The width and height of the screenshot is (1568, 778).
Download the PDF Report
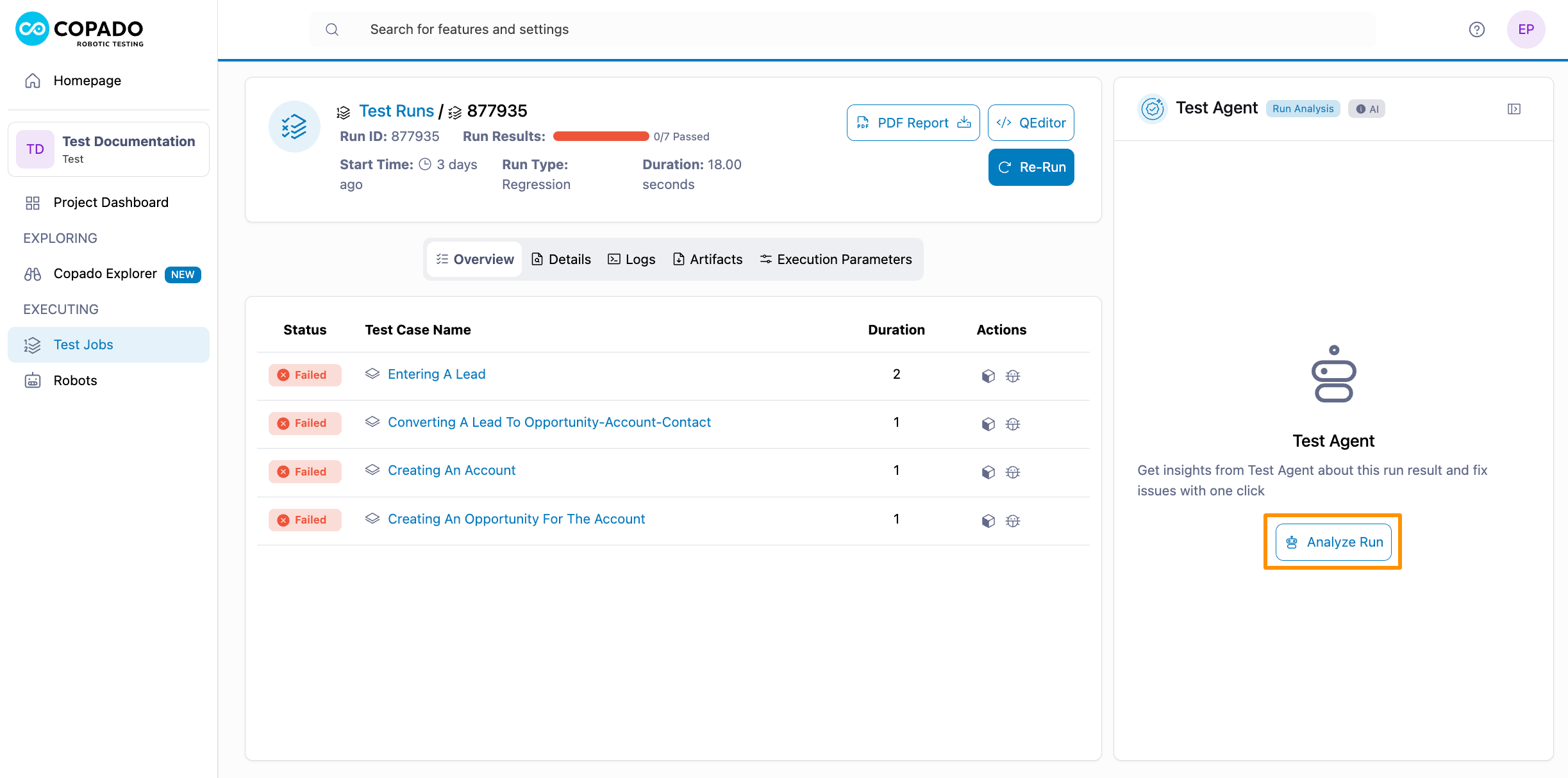click(912, 122)
